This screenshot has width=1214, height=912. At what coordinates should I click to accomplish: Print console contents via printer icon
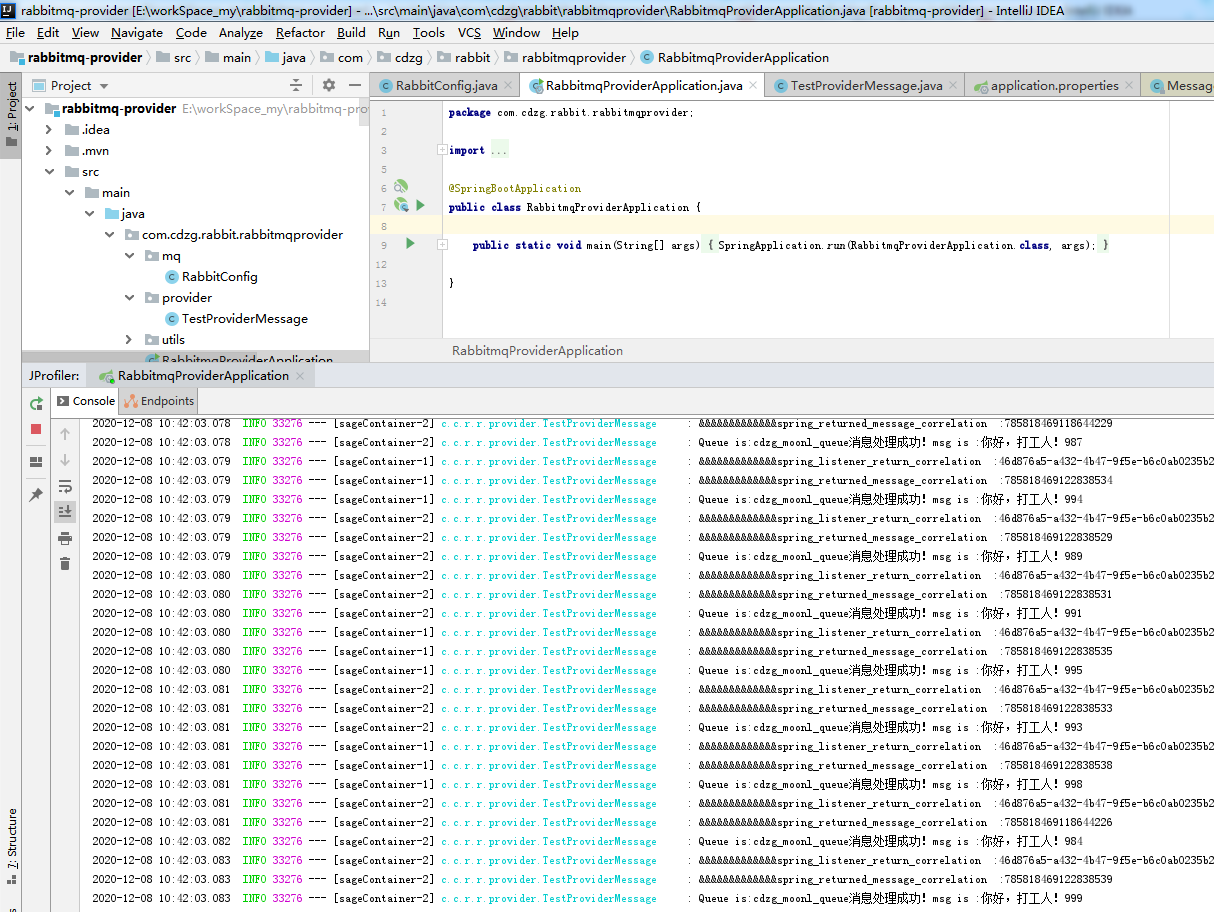[65, 537]
